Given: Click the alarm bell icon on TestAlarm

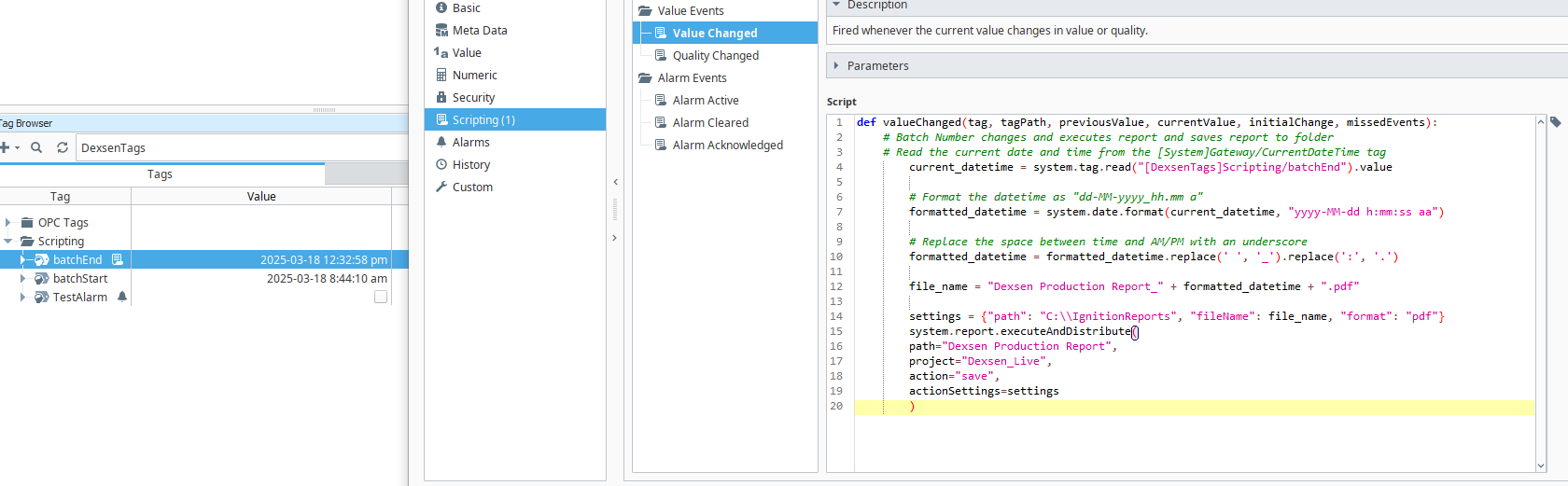Looking at the screenshot, I should 122,297.
